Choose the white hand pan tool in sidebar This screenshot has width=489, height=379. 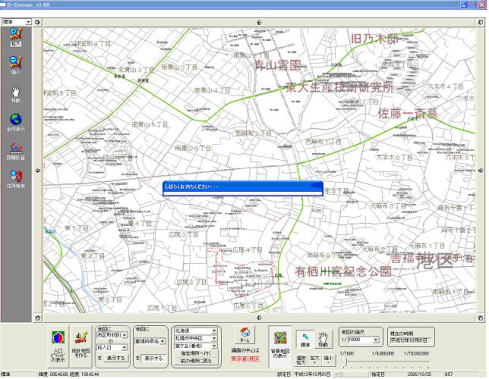[16, 94]
